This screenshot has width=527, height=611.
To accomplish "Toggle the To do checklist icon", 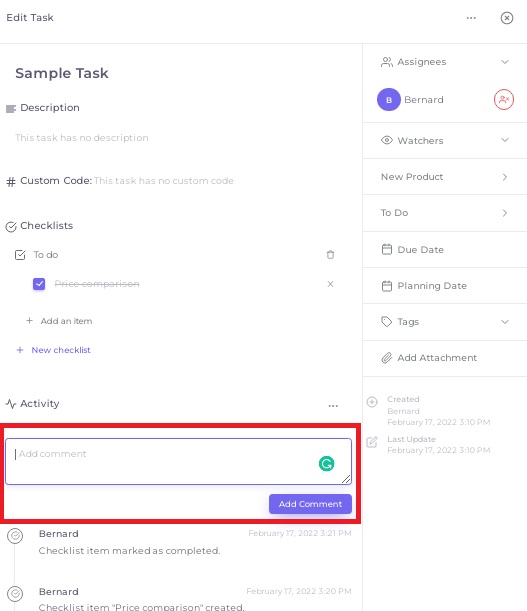I will tap(20, 255).
